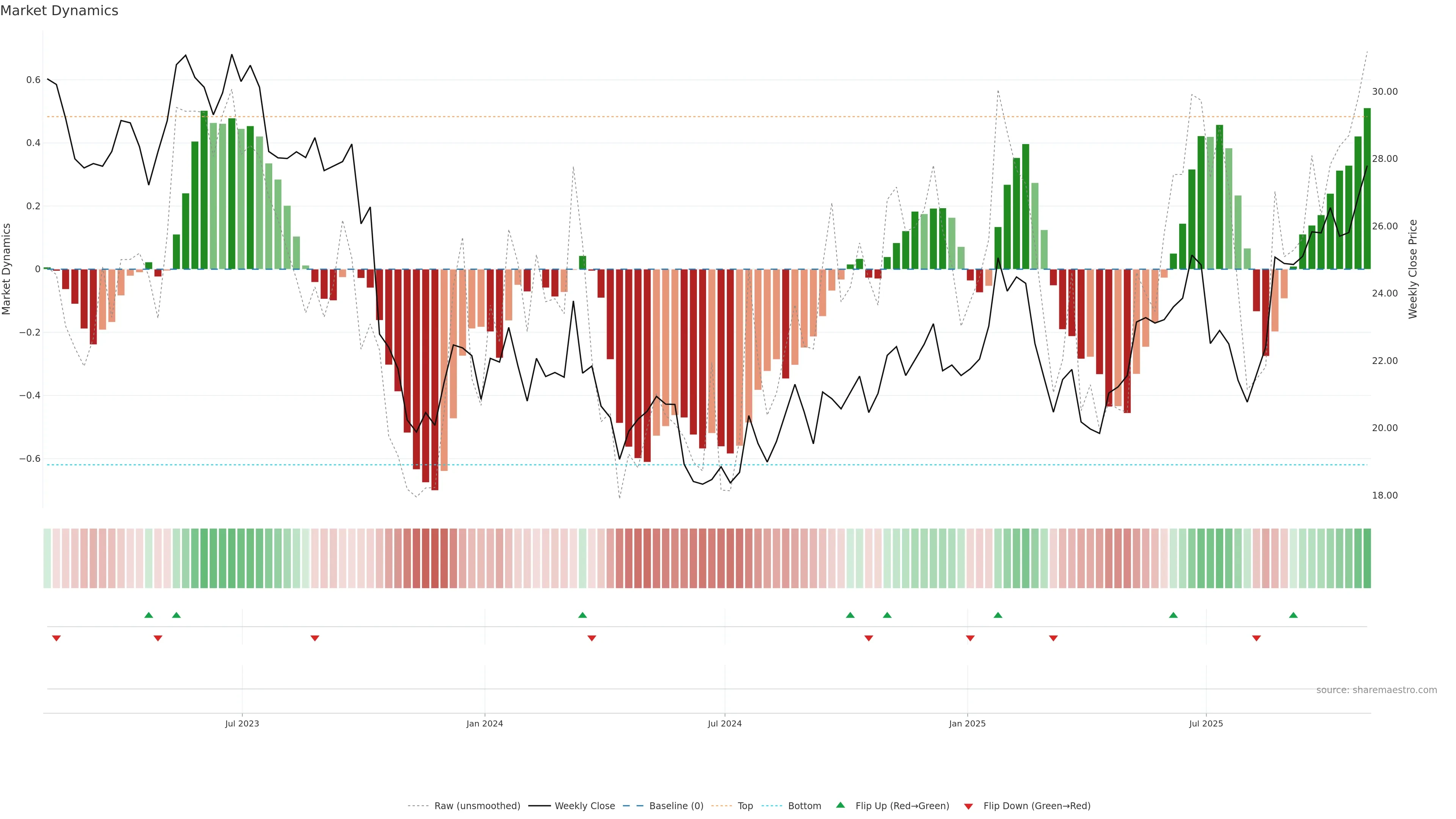This screenshot has height=819, width=1456.
Task: Toggle the Baseline (0) legend entry
Action: (676, 806)
